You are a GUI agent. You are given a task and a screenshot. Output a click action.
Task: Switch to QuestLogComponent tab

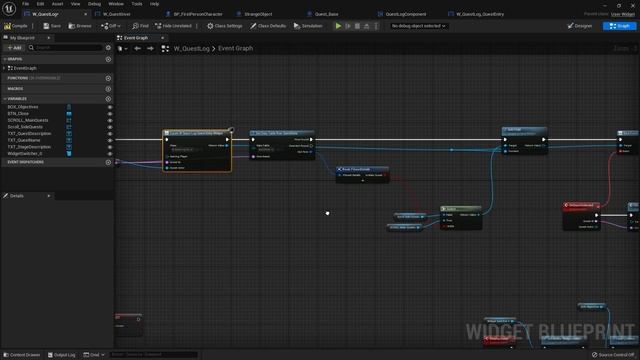tap(405, 14)
